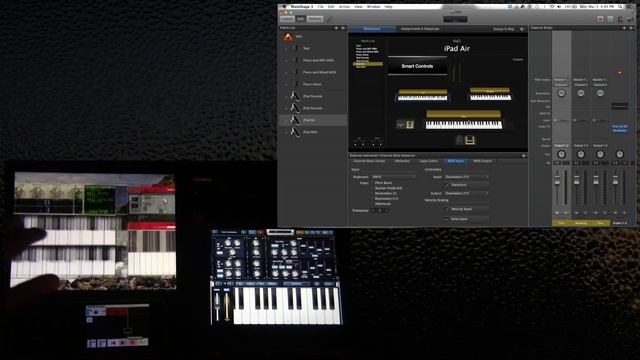Open the Apple menu
Image resolution: width=640 pixels, height=360 pixels.
click(284, 7)
